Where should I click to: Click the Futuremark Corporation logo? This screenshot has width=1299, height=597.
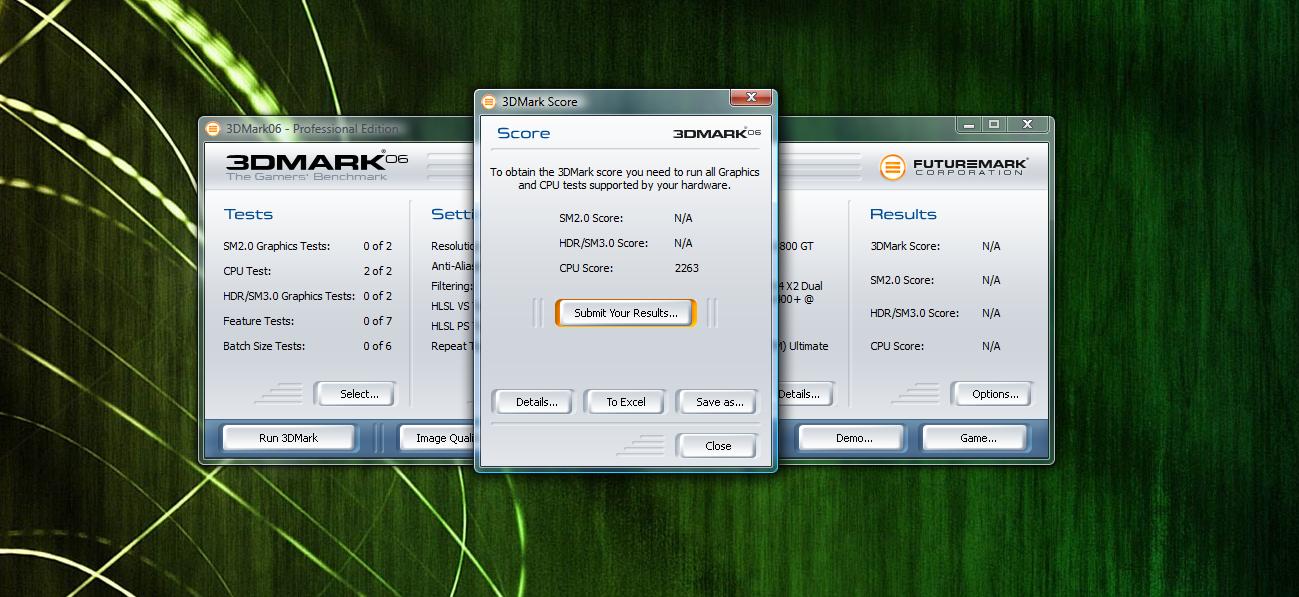954,167
